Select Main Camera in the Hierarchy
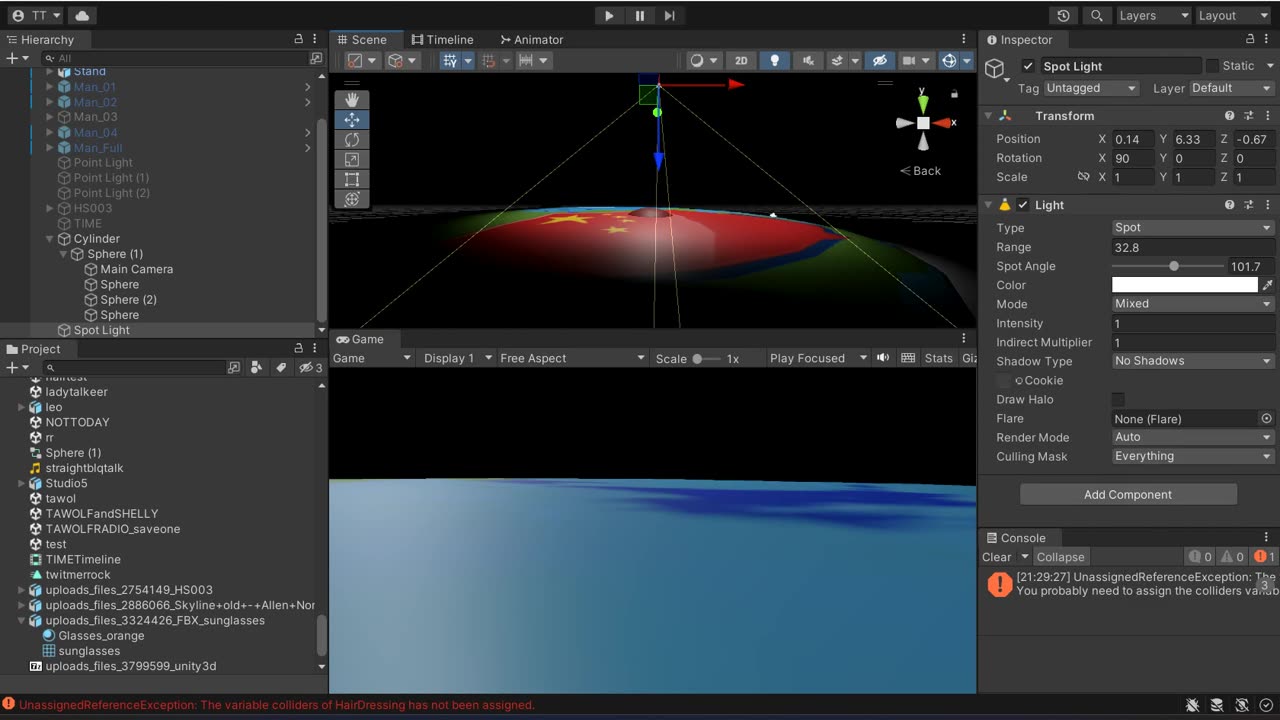This screenshot has width=1280, height=720. click(x=136, y=269)
